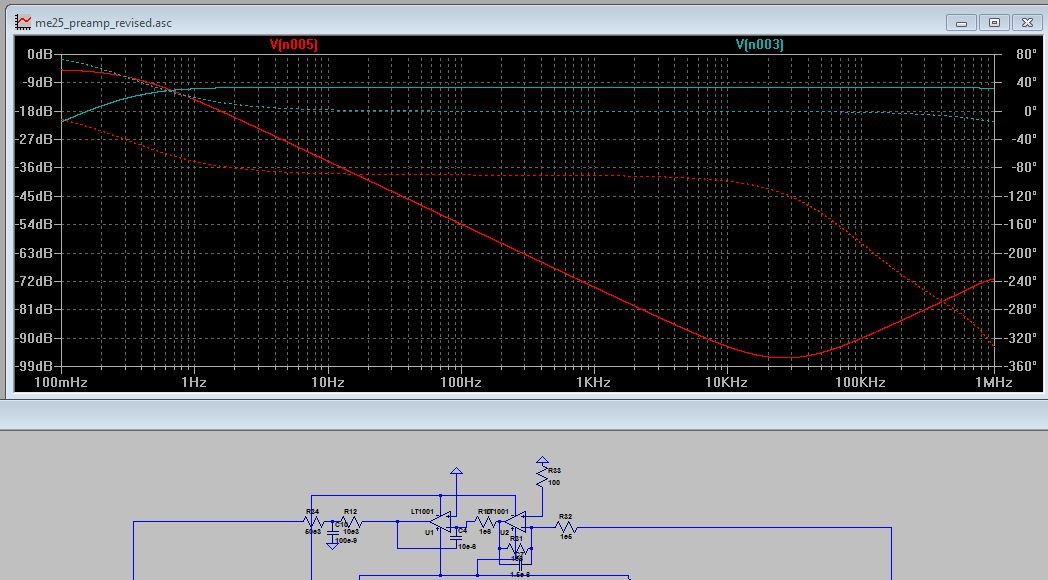Image resolution: width=1048 pixels, height=580 pixels.
Task: Select capacitor C10 symbol
Action: coord(332,533)
